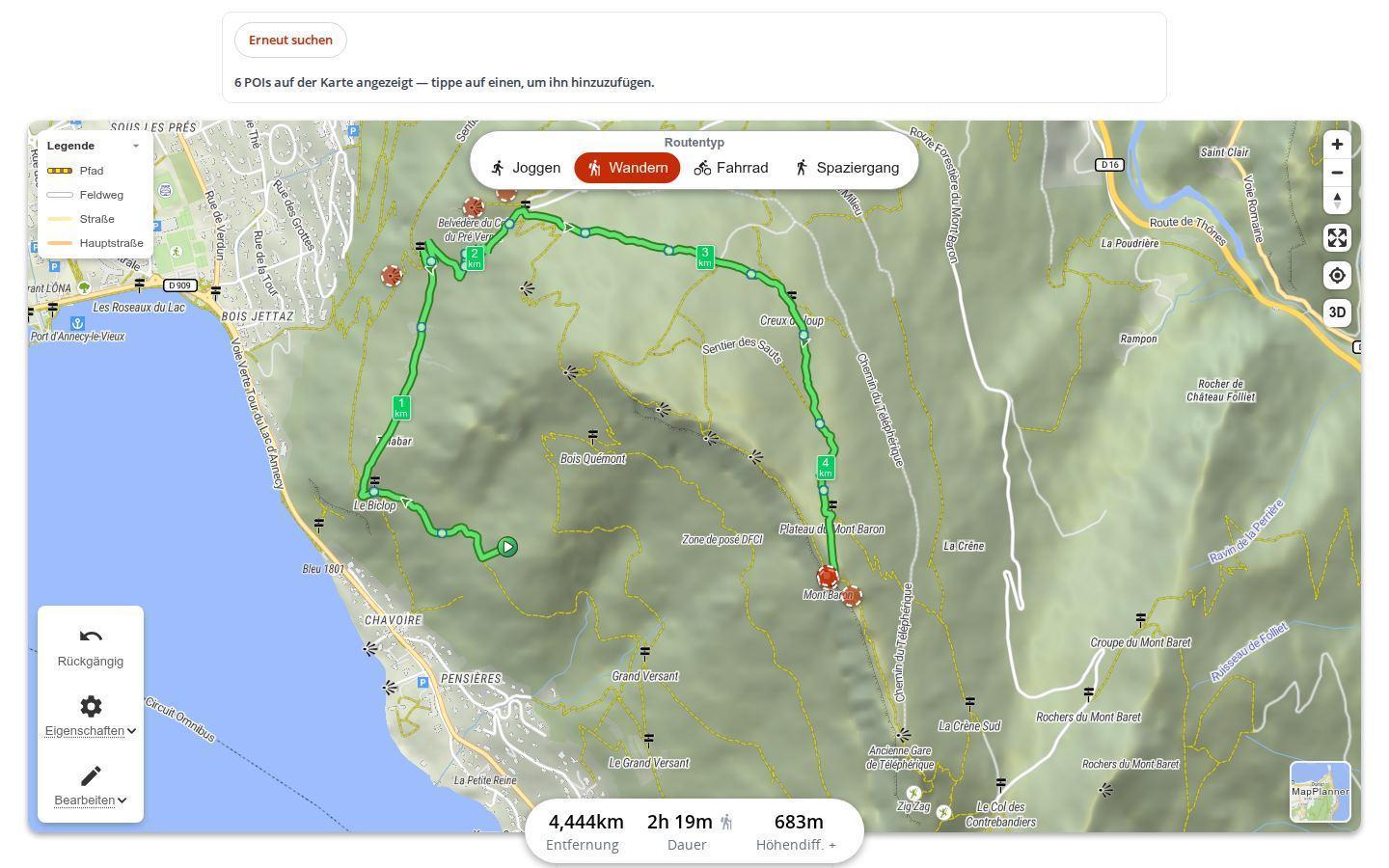Click the Creux du Loup label

click(x=792, y=321)
